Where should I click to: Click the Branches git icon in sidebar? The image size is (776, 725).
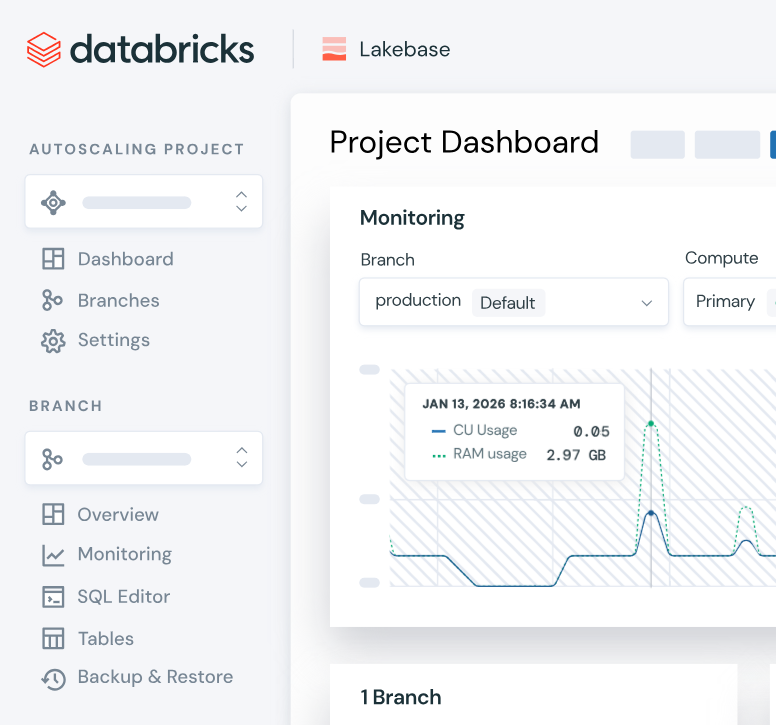(x=52, y=300)
